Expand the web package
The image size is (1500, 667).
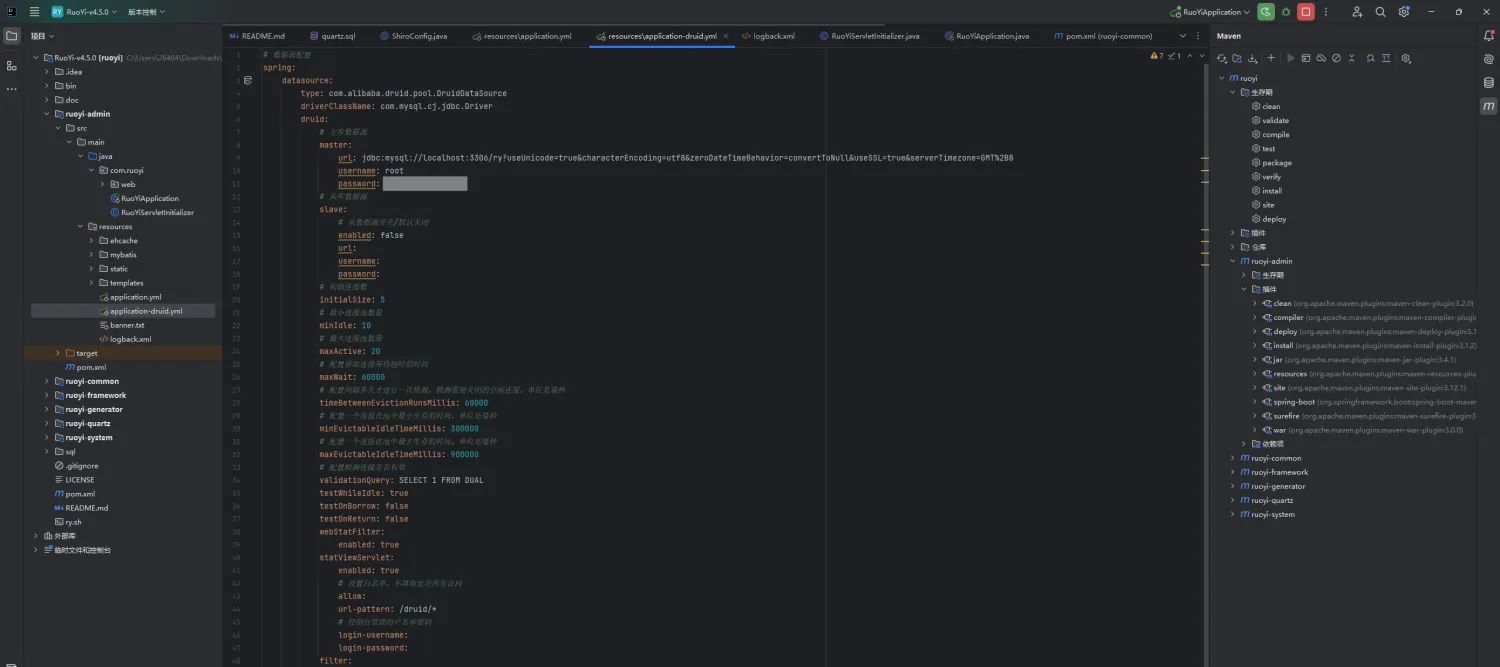[x=102, y=184]
